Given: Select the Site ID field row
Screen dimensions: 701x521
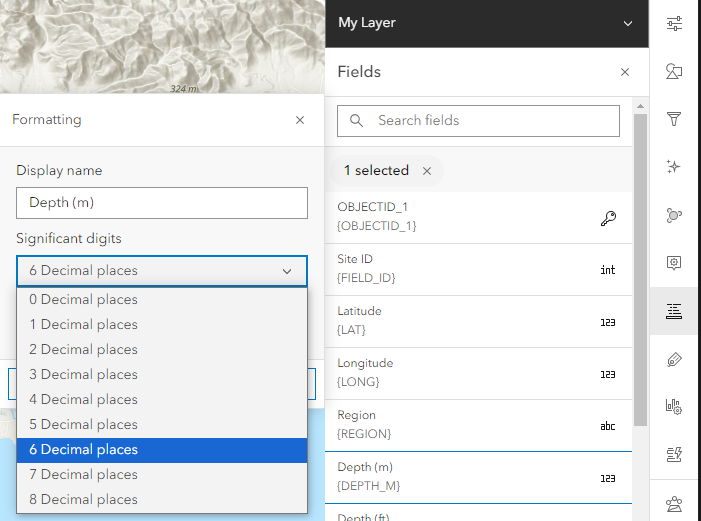Looking at the screenshot, I should (x=478, y=270).
